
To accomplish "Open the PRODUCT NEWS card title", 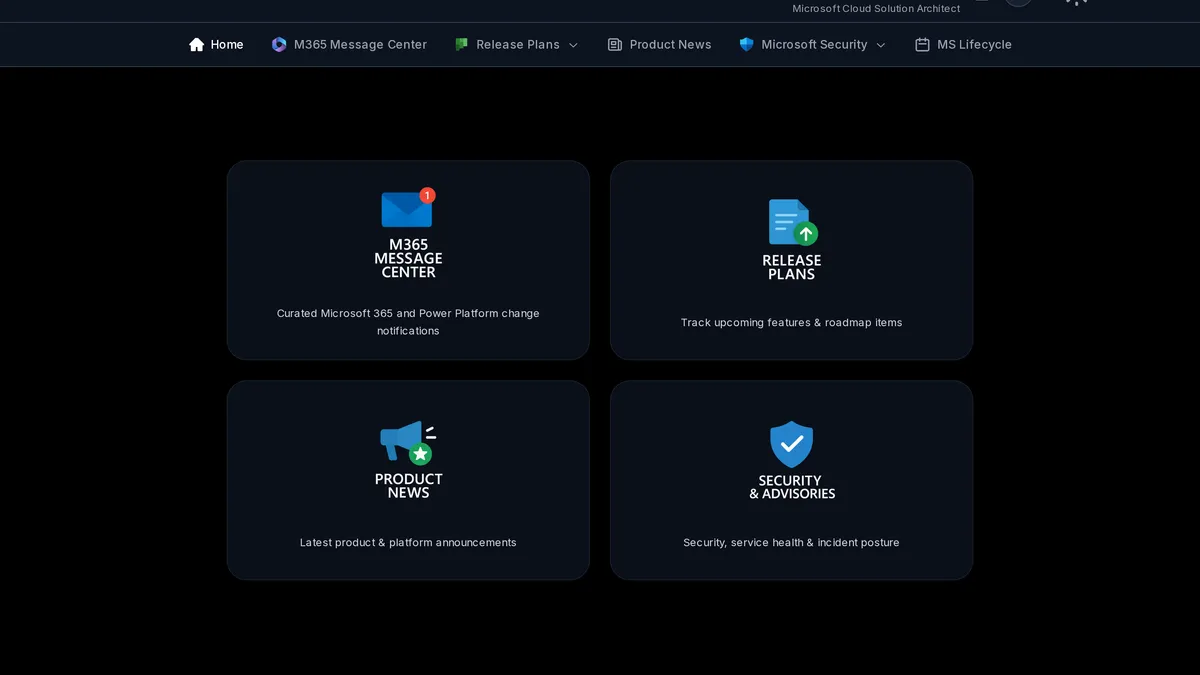I will (x=408, y=486).
